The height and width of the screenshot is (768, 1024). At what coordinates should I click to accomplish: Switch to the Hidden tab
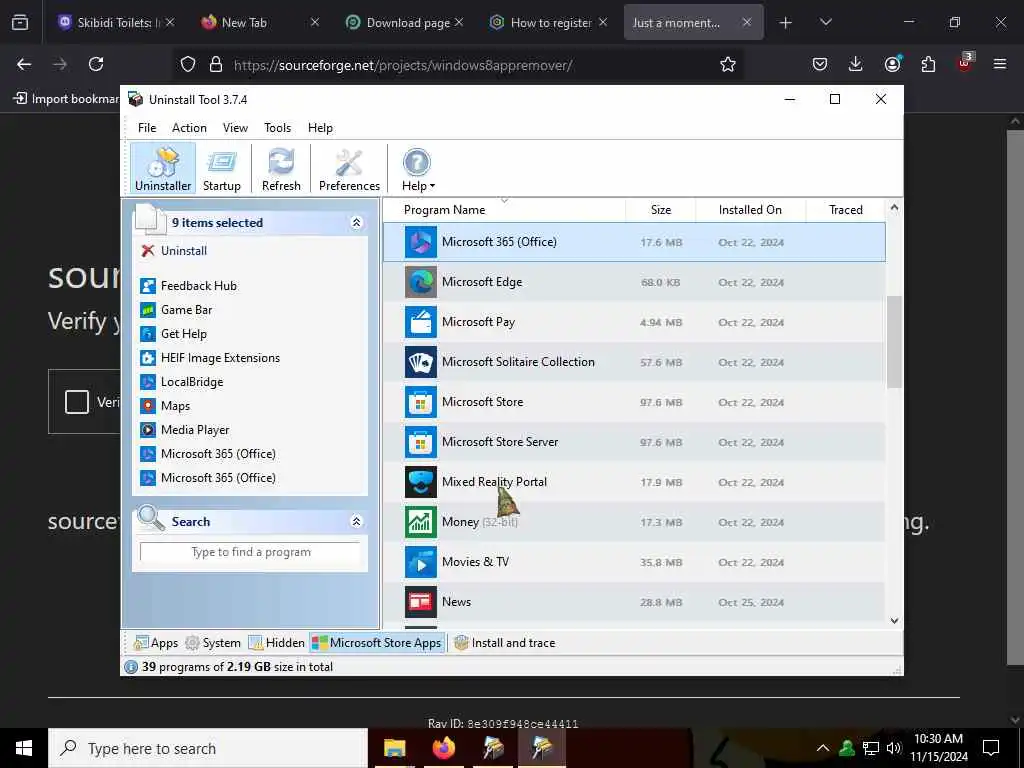click(276, 643)
